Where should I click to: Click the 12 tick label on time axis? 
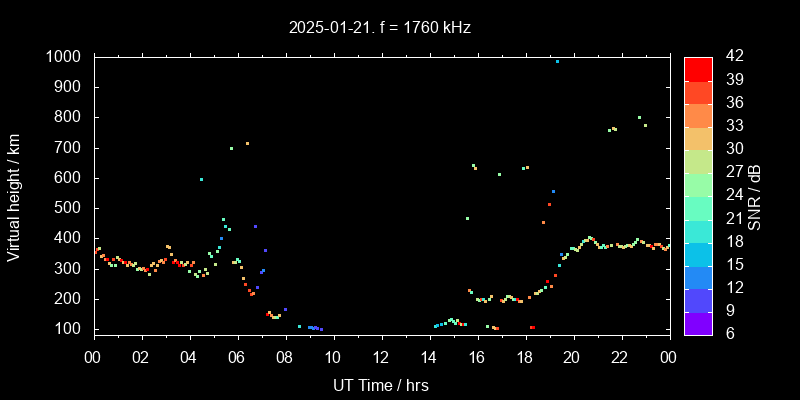381,357
